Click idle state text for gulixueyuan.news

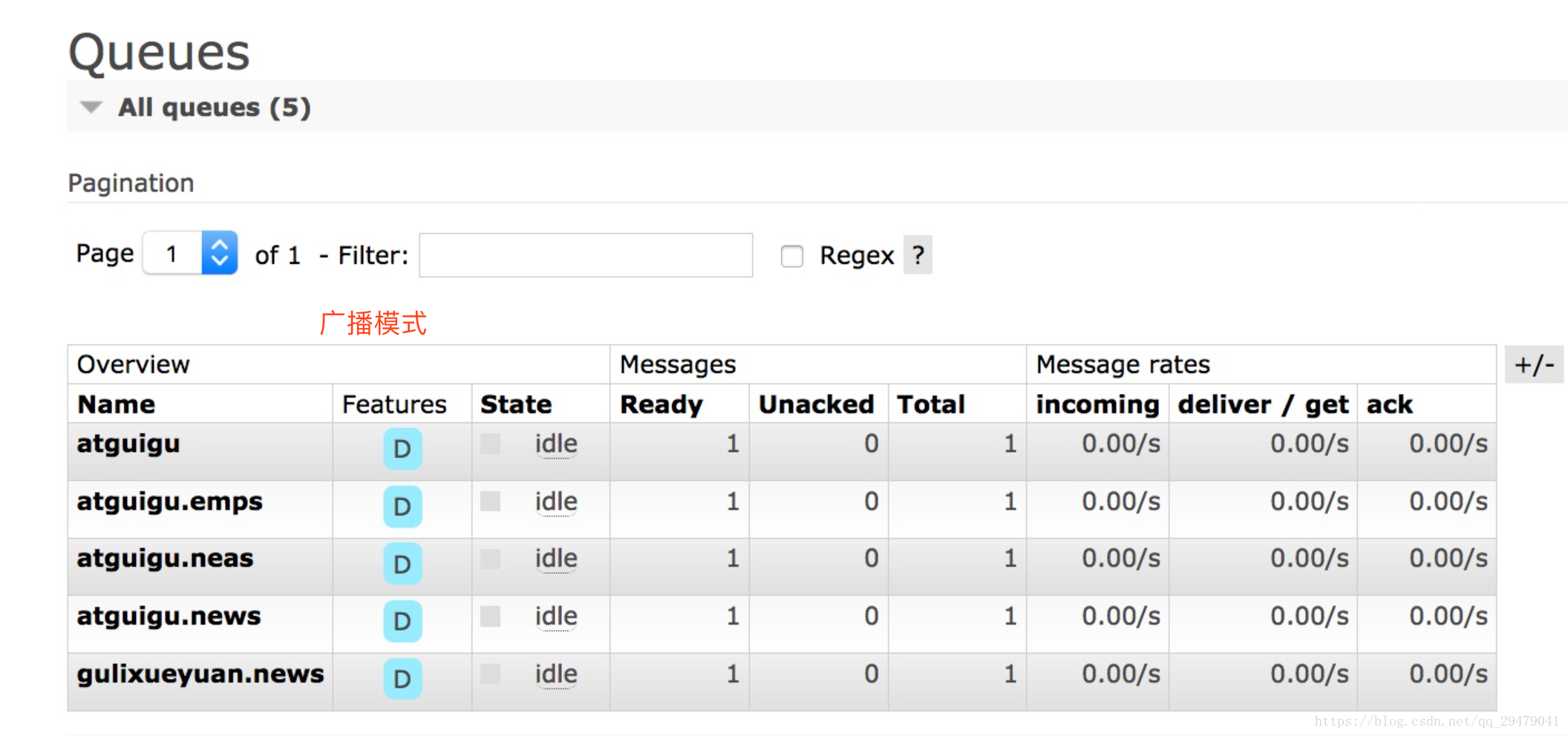pyautogui.click(x=556, y=674)
